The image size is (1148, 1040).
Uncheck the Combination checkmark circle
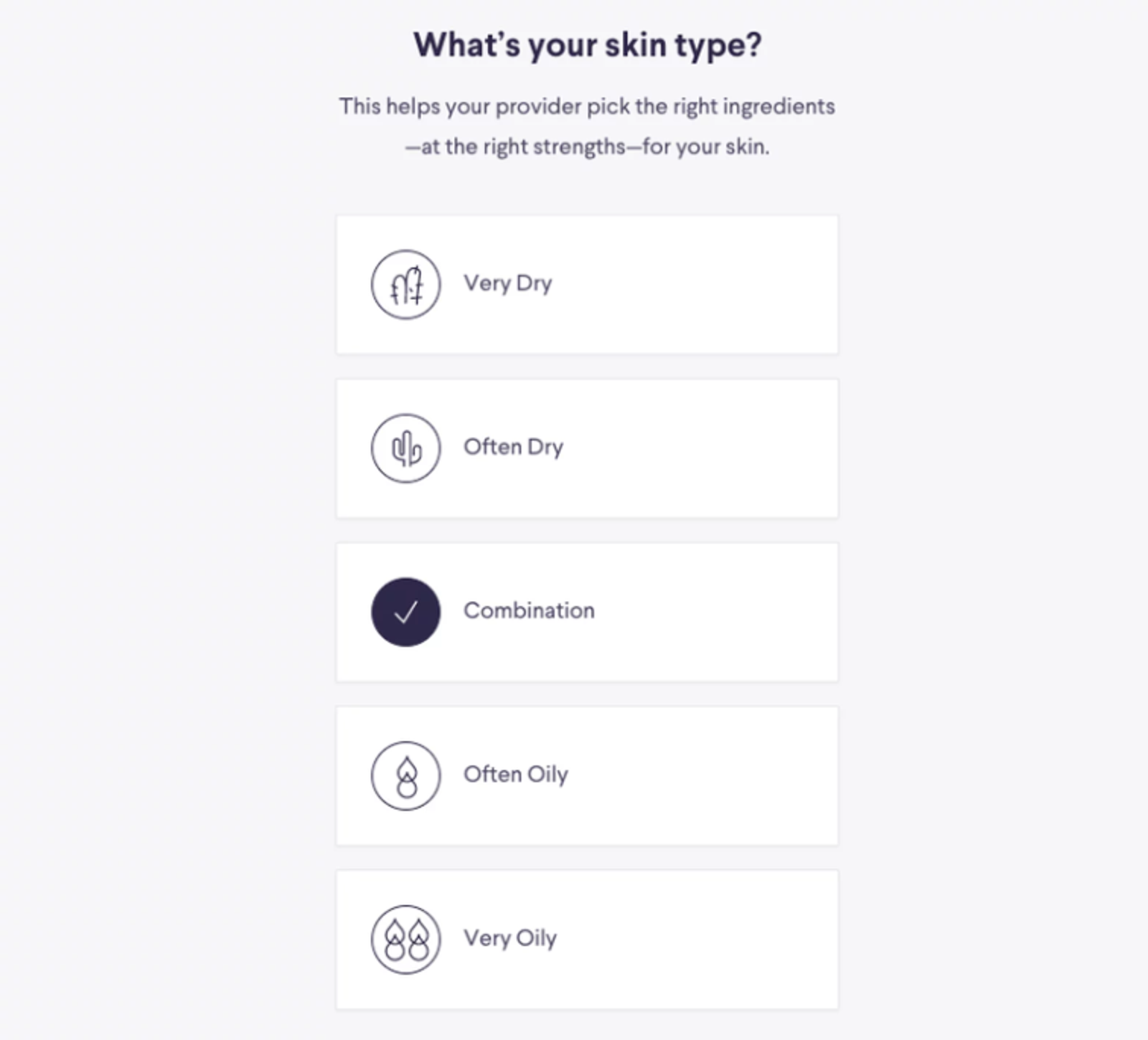[x=405, y=612]
